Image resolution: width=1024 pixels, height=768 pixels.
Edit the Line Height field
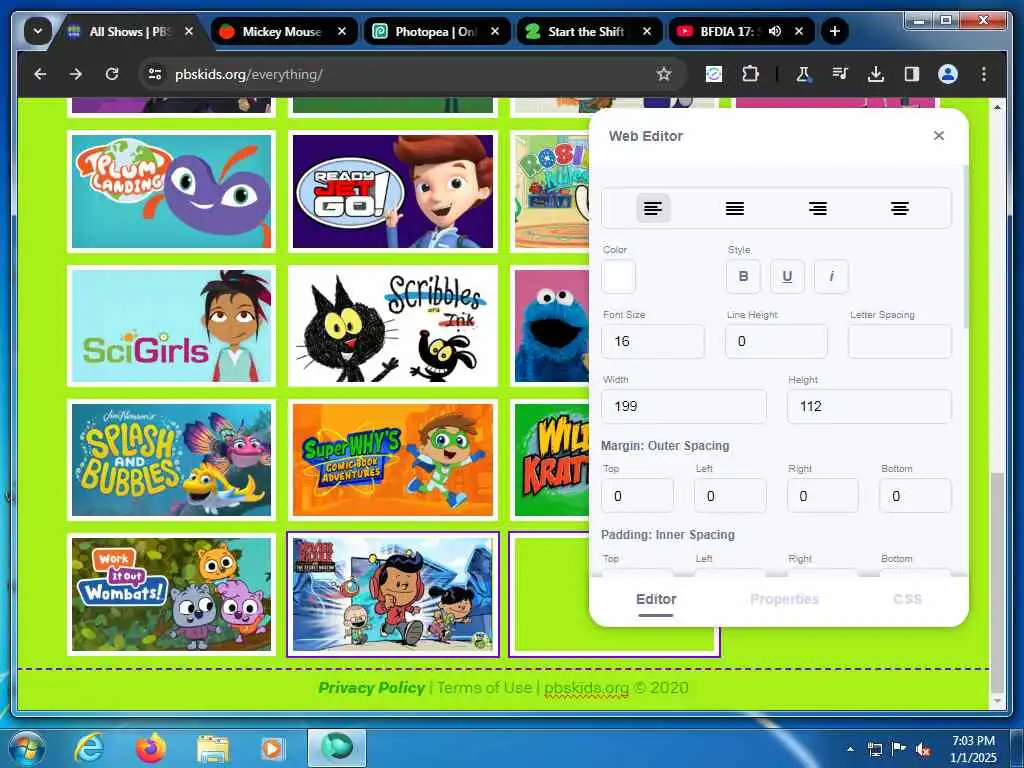click(776, 341)
